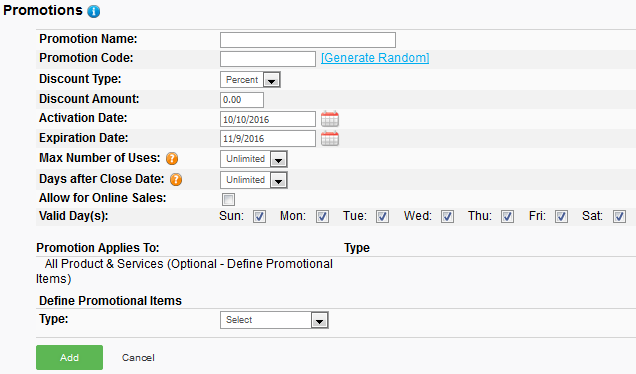Screen dimensions: 636x374
Task: Expand the Max Number of Uses dropdown
Action: tap(254, 159)
